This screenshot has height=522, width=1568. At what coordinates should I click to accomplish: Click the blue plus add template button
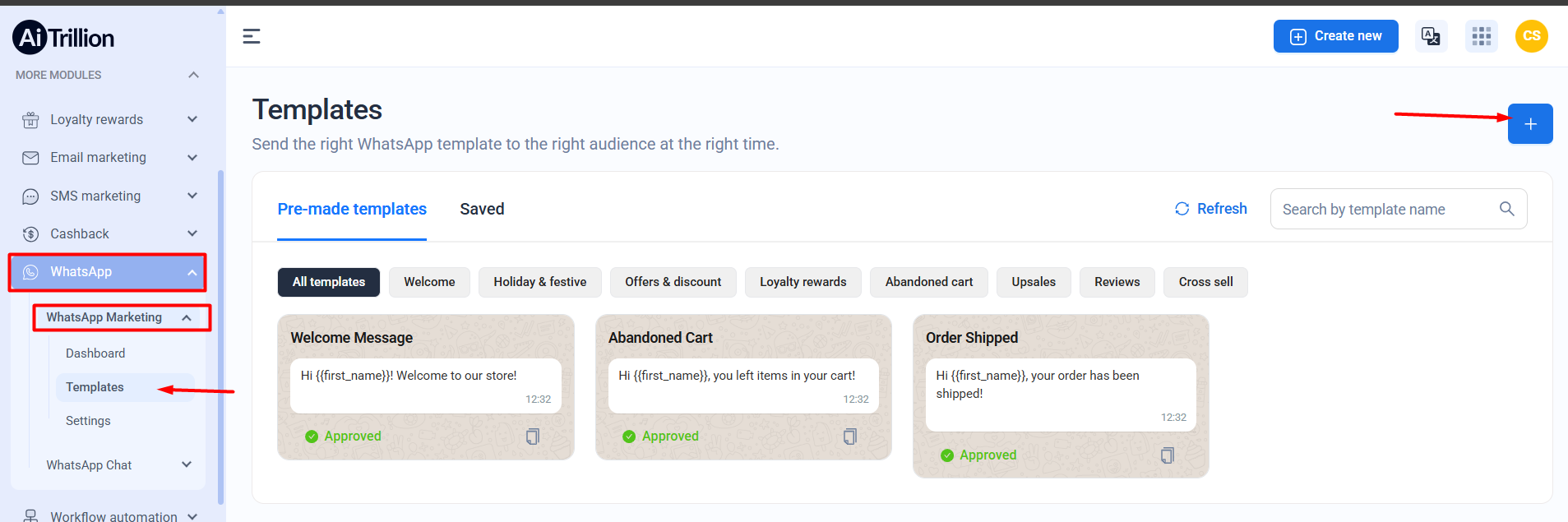pyautogui.click(x=1529, y=124)
